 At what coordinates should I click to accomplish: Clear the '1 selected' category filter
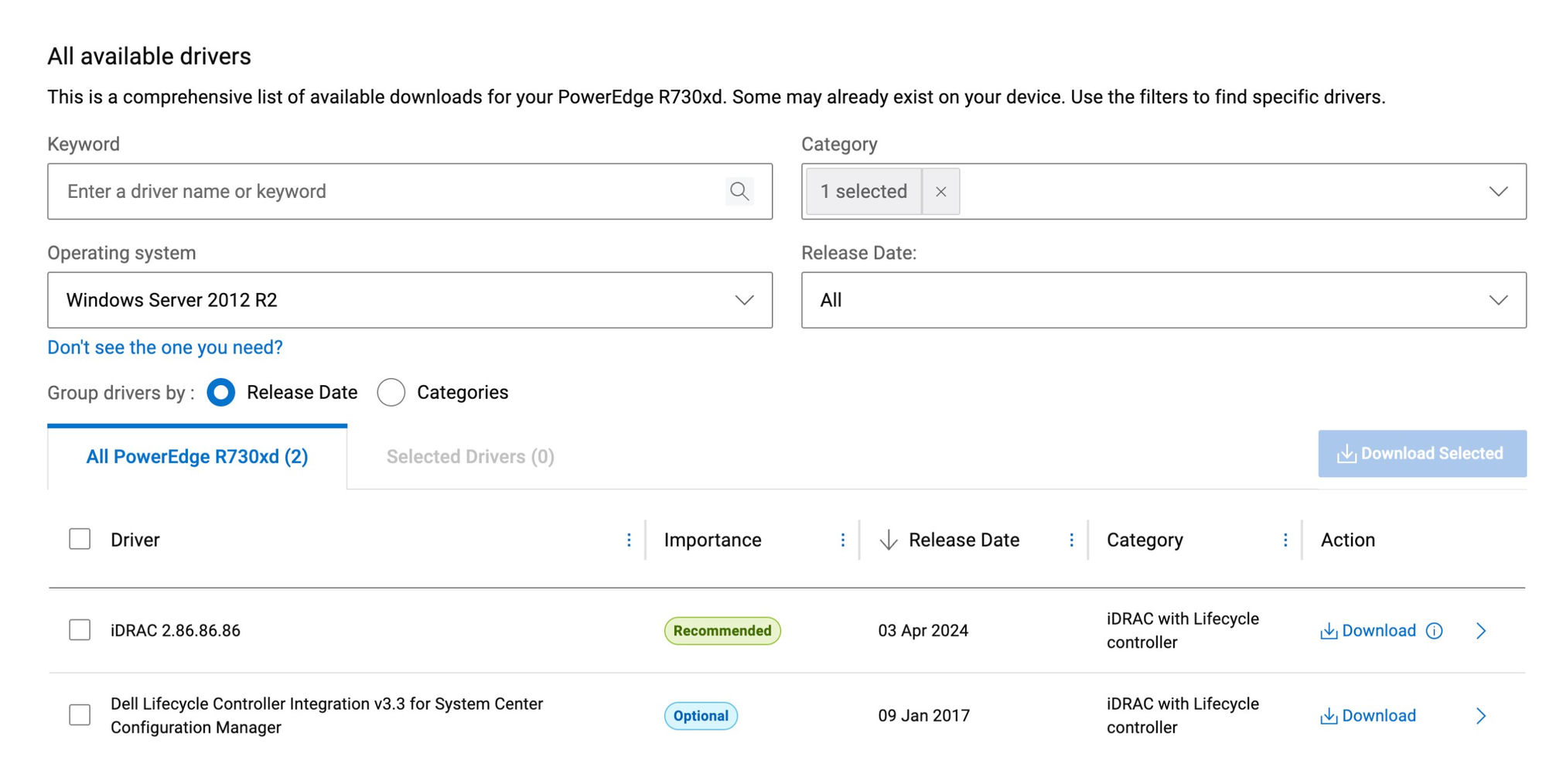click(x=940, y=191)
